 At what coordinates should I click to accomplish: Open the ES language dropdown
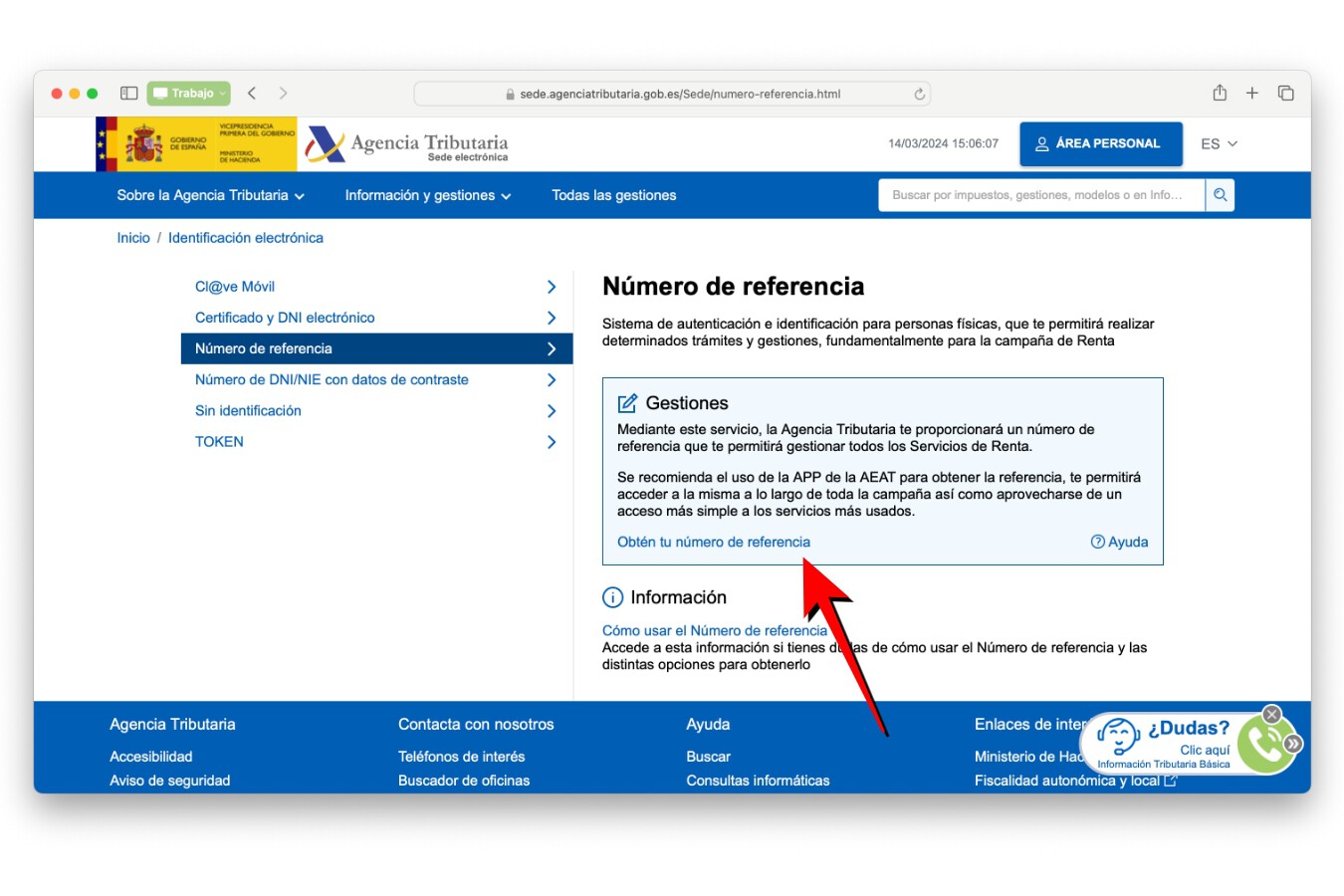1219,144
